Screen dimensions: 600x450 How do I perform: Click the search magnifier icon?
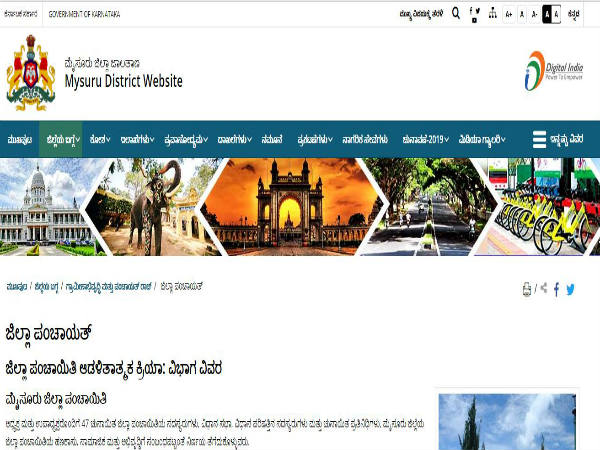(x=456, y=14)
